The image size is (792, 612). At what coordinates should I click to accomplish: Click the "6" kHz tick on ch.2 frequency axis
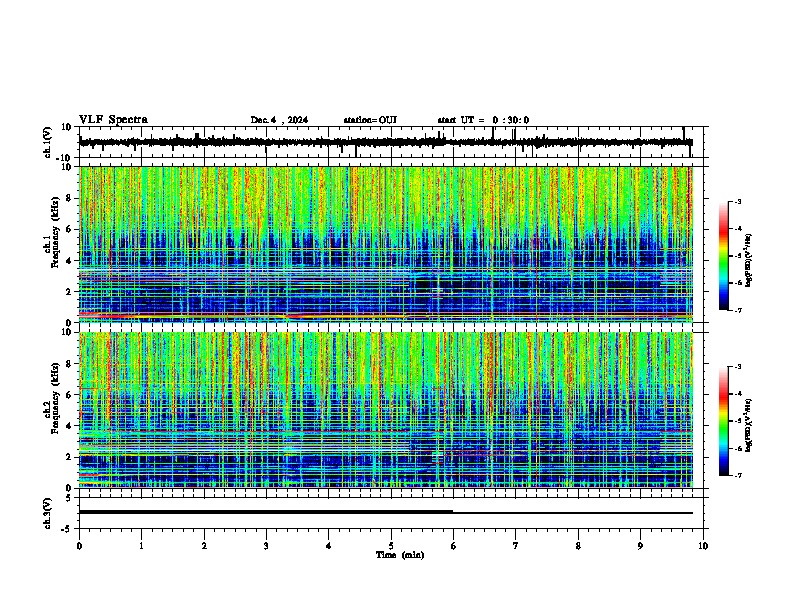pyautogui.click(x=70, y=394)
